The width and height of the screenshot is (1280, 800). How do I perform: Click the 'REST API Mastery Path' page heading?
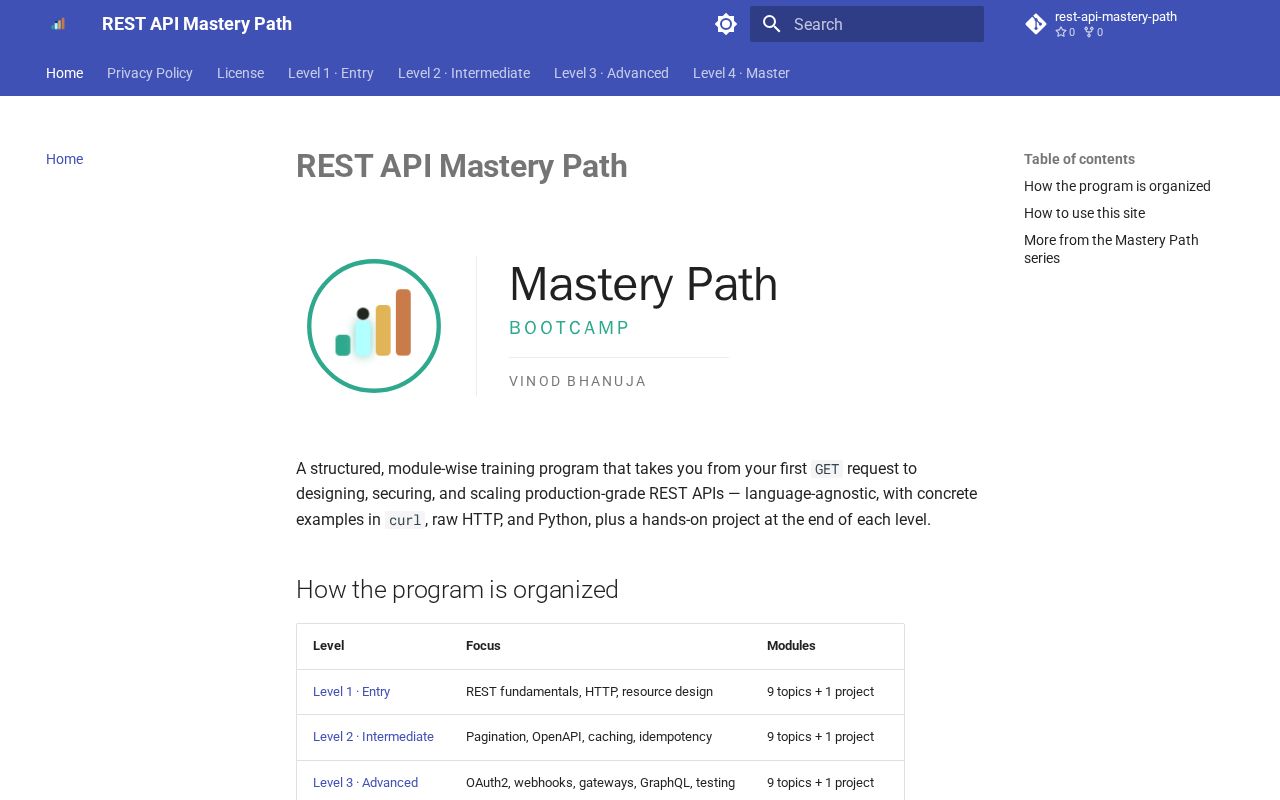[461, 166]
